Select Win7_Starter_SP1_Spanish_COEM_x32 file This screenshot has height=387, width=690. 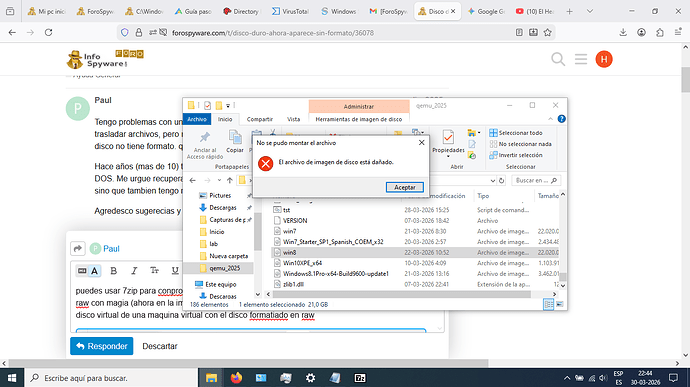click(x=333, y=242)
